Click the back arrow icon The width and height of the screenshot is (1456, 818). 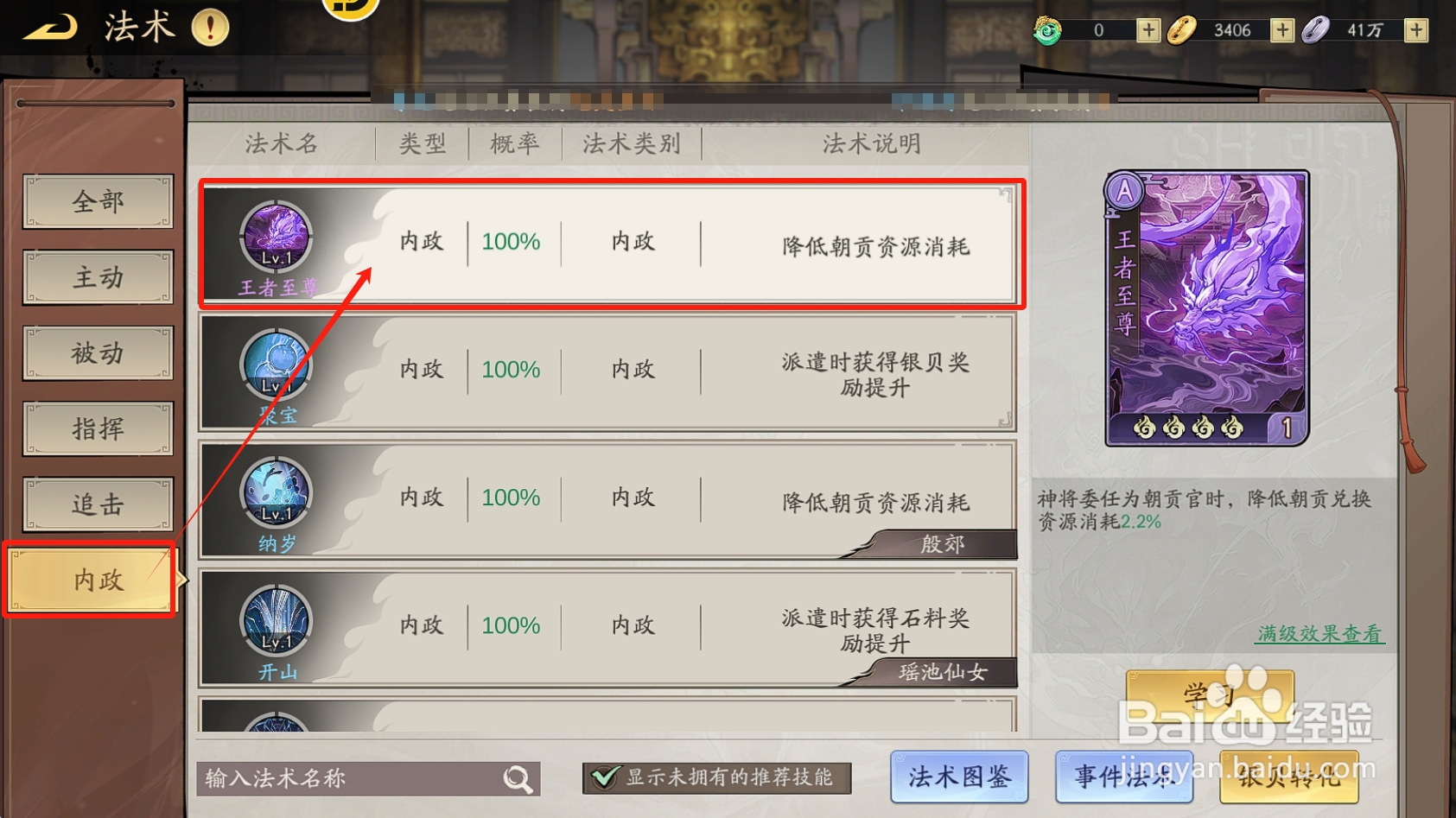point(50,27)
